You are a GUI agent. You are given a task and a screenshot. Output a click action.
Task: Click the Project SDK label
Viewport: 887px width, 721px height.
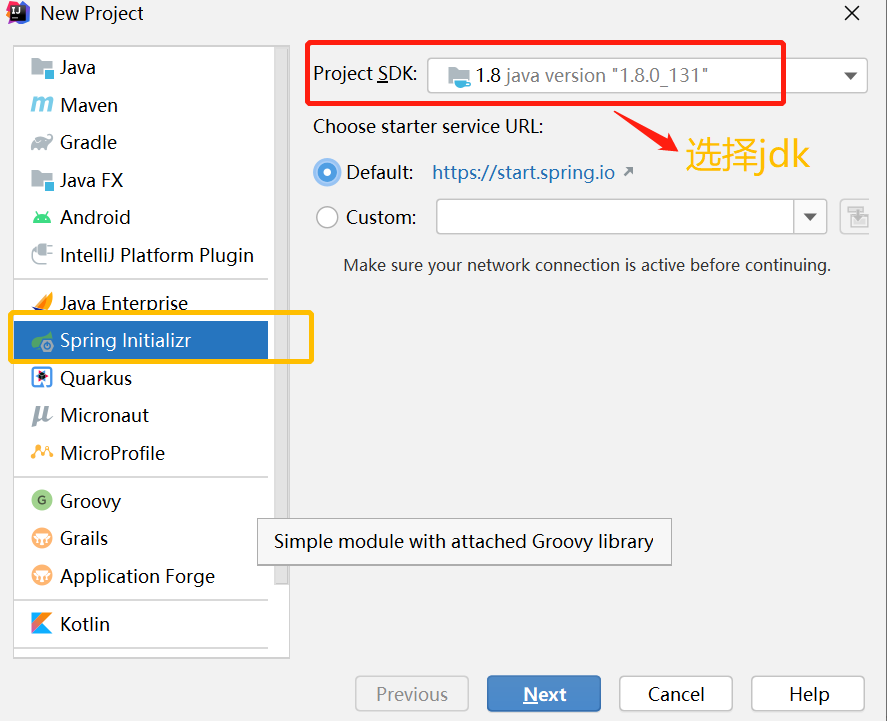coord(365,74)
